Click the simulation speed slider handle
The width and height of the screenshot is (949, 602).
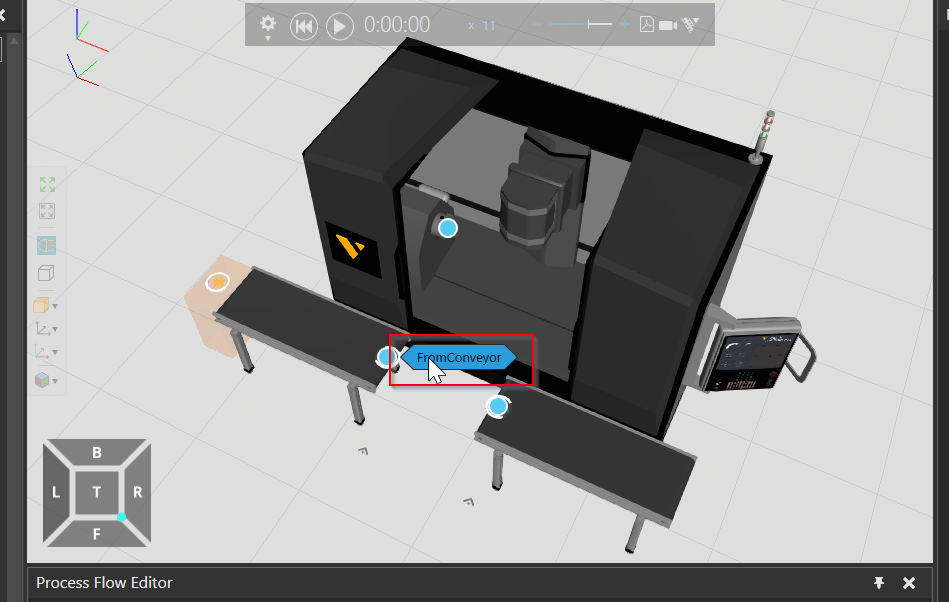(589, 24)
